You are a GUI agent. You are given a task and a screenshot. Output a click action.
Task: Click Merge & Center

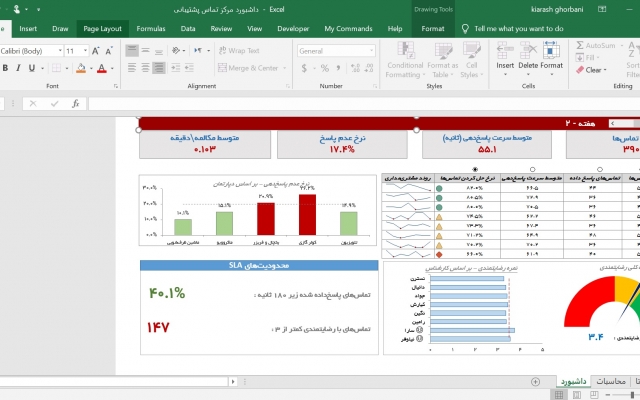coord(249,68)
